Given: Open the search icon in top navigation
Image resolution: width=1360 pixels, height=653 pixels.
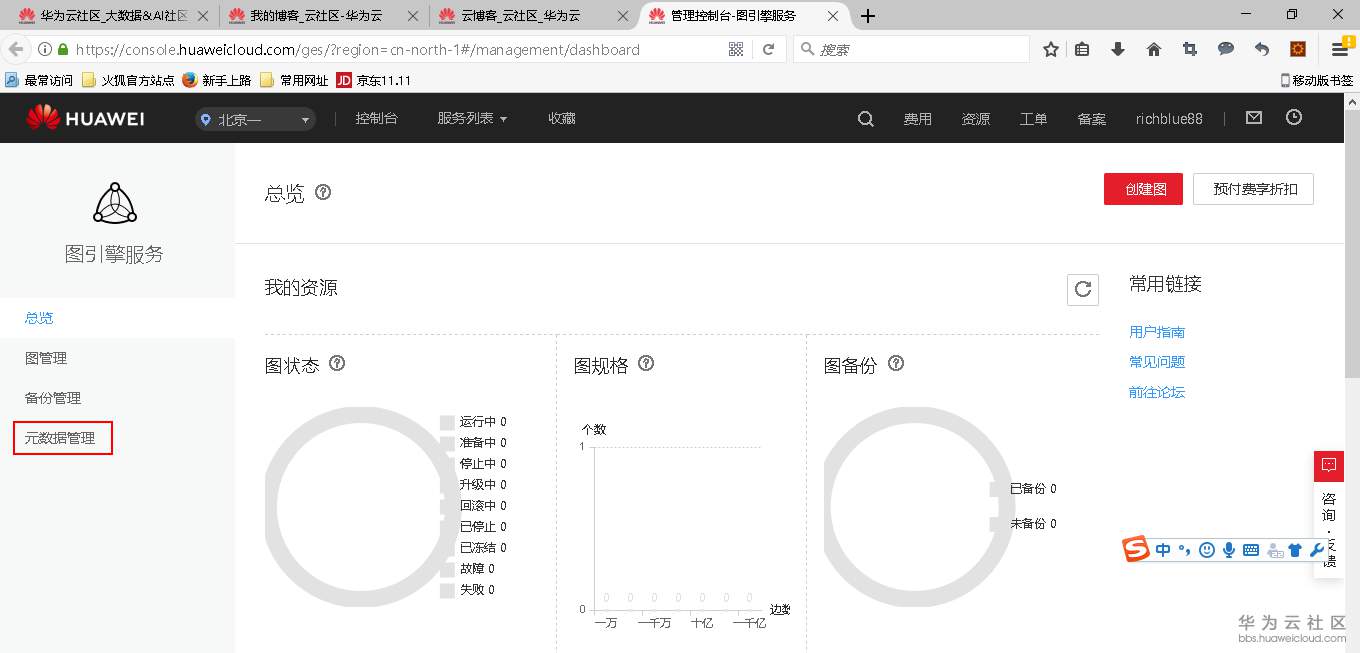Looking at the screenshot, I should pyautogui.click(x=864, y=118).
